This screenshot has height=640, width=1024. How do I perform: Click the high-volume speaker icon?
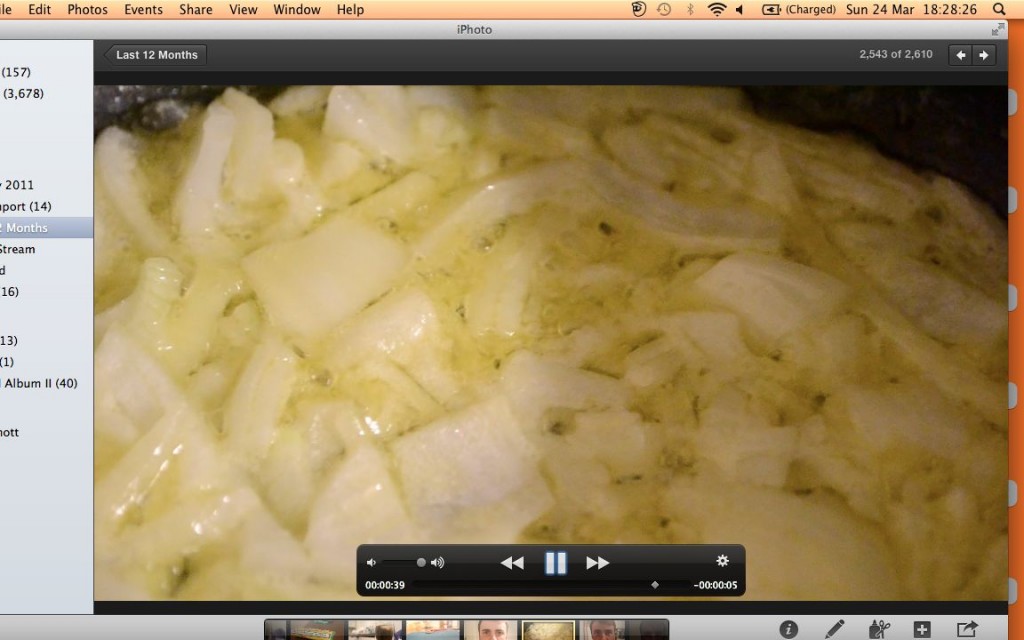pyautogui.click(x=438, y=562)
